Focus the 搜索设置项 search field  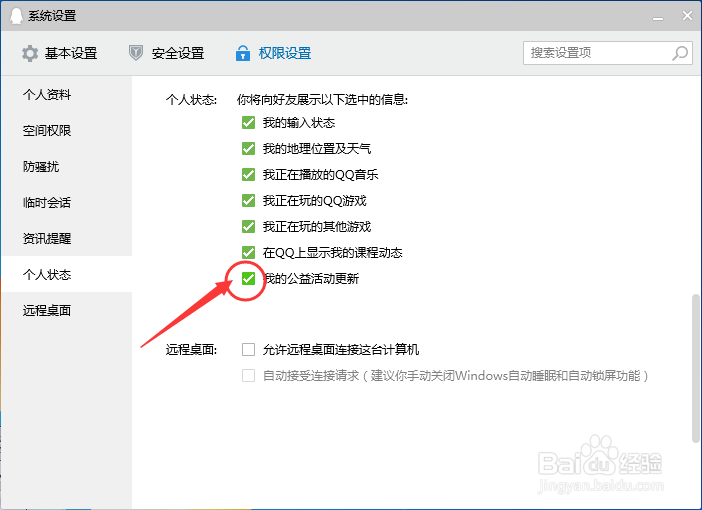(608, 53)
